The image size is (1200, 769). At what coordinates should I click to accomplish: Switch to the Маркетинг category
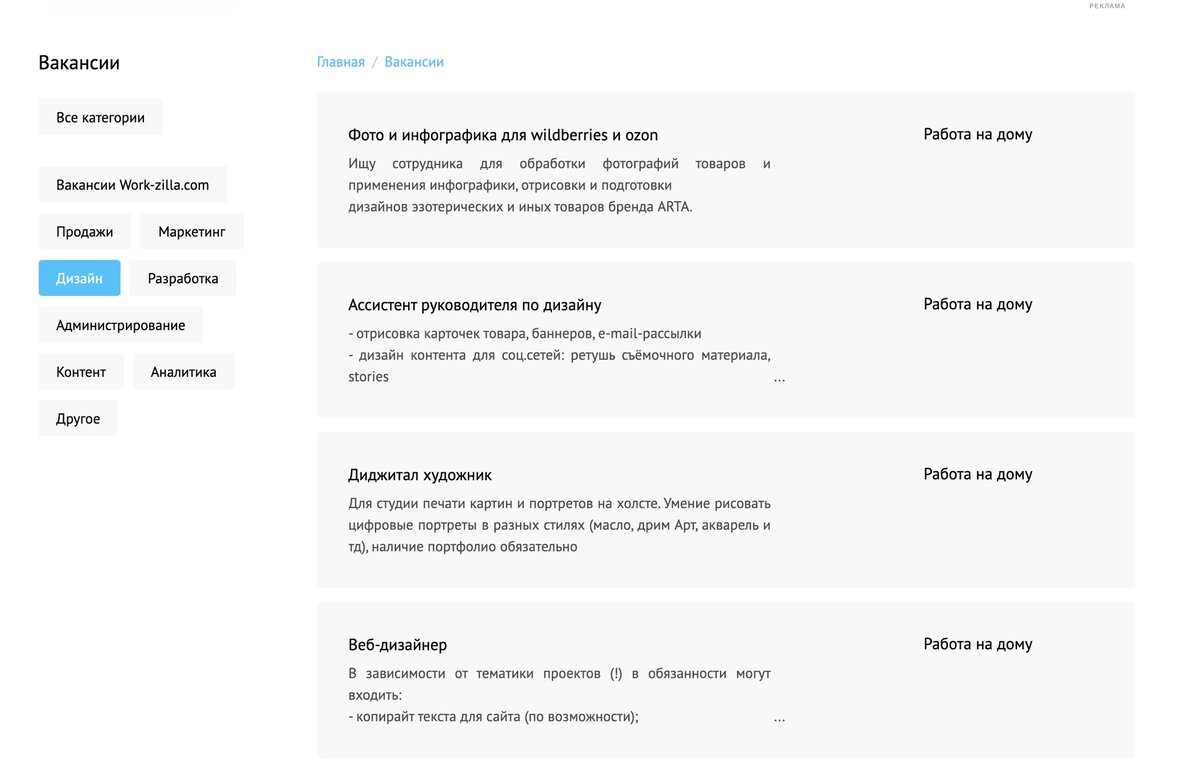tap(192, 231)
